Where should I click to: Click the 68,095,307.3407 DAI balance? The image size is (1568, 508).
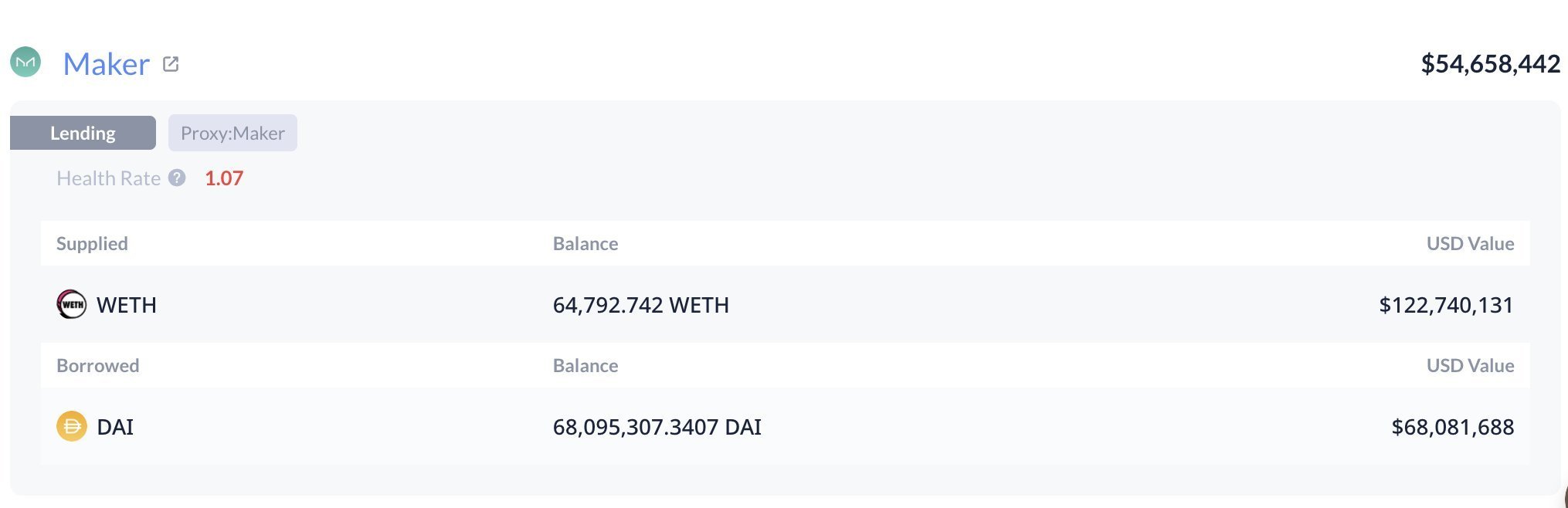pos(657,427)
